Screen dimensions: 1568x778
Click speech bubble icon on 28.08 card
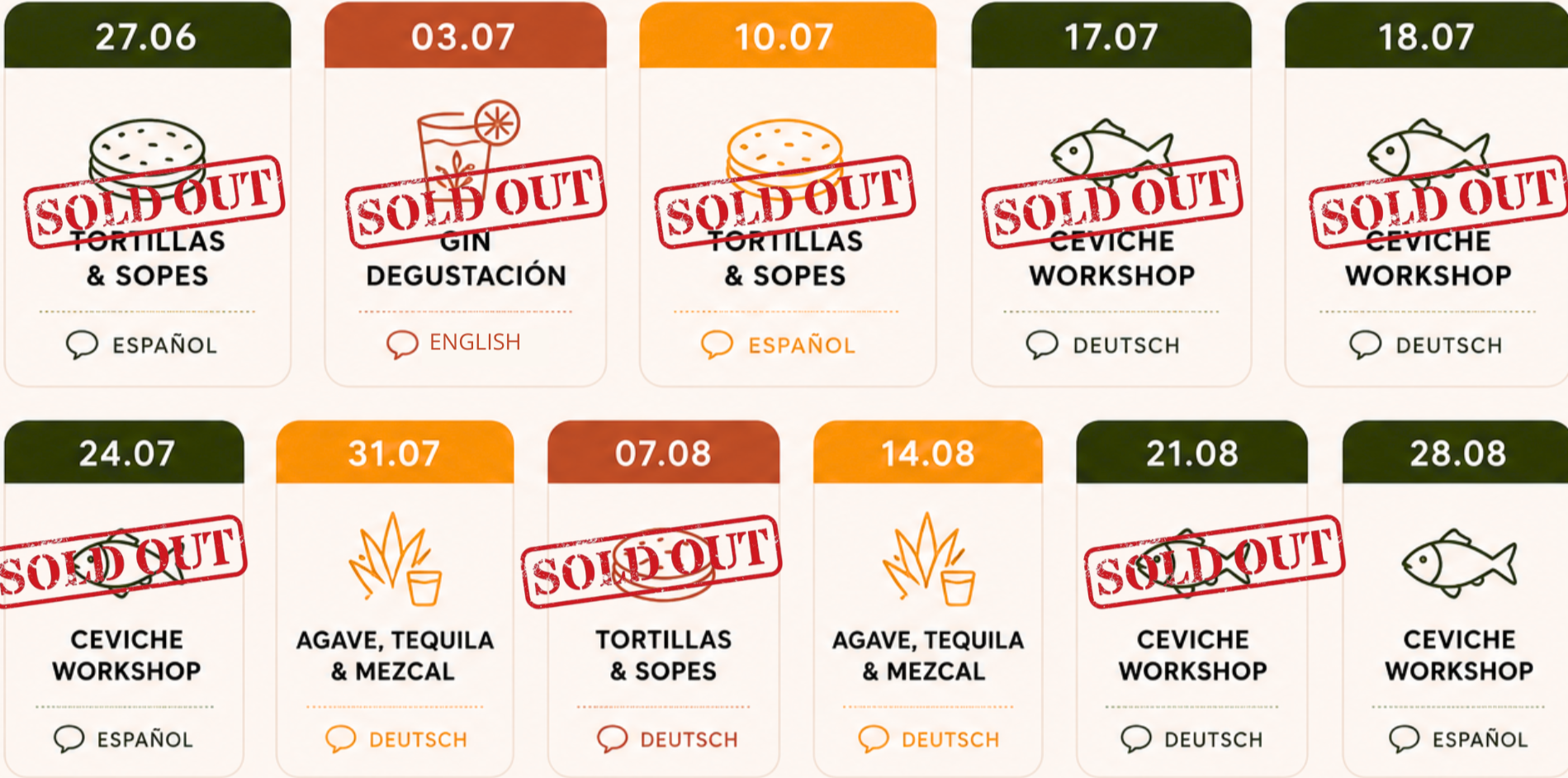pos(1404,739)
